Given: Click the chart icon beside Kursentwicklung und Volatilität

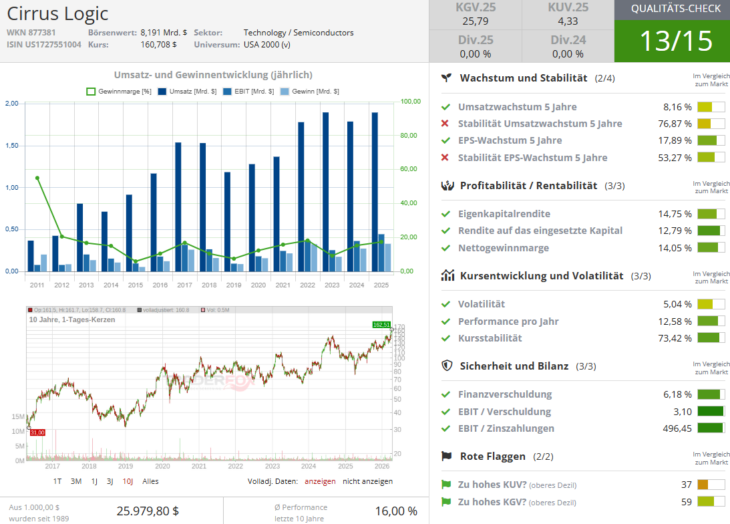Looking at the screenshot, I should coord(446,275).
